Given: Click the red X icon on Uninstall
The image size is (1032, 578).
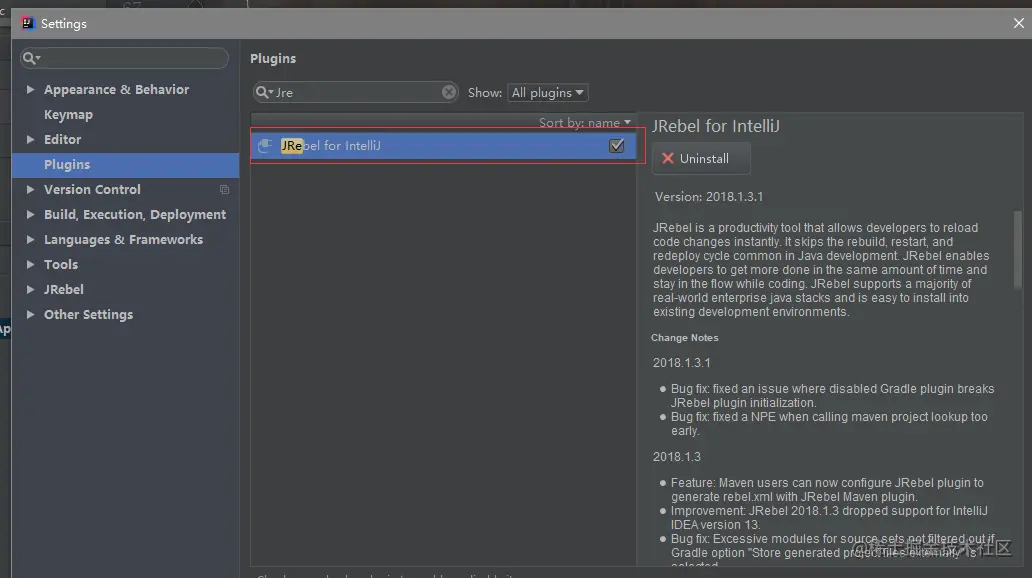Looking at the screenshot, I should pyautogui.click(x=667, y=159).
